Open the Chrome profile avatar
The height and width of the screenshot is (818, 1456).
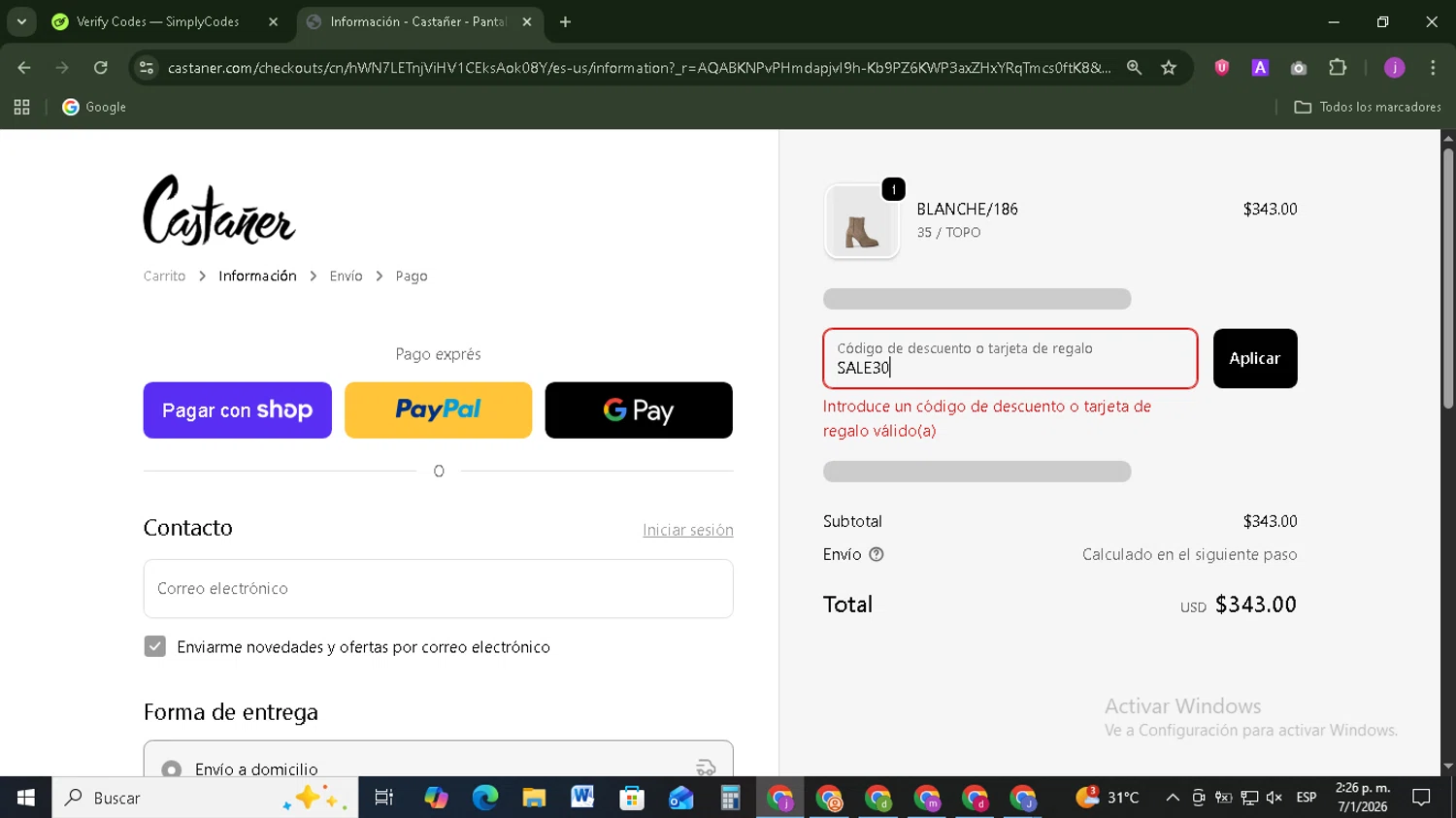click(x=1395, y=68)
